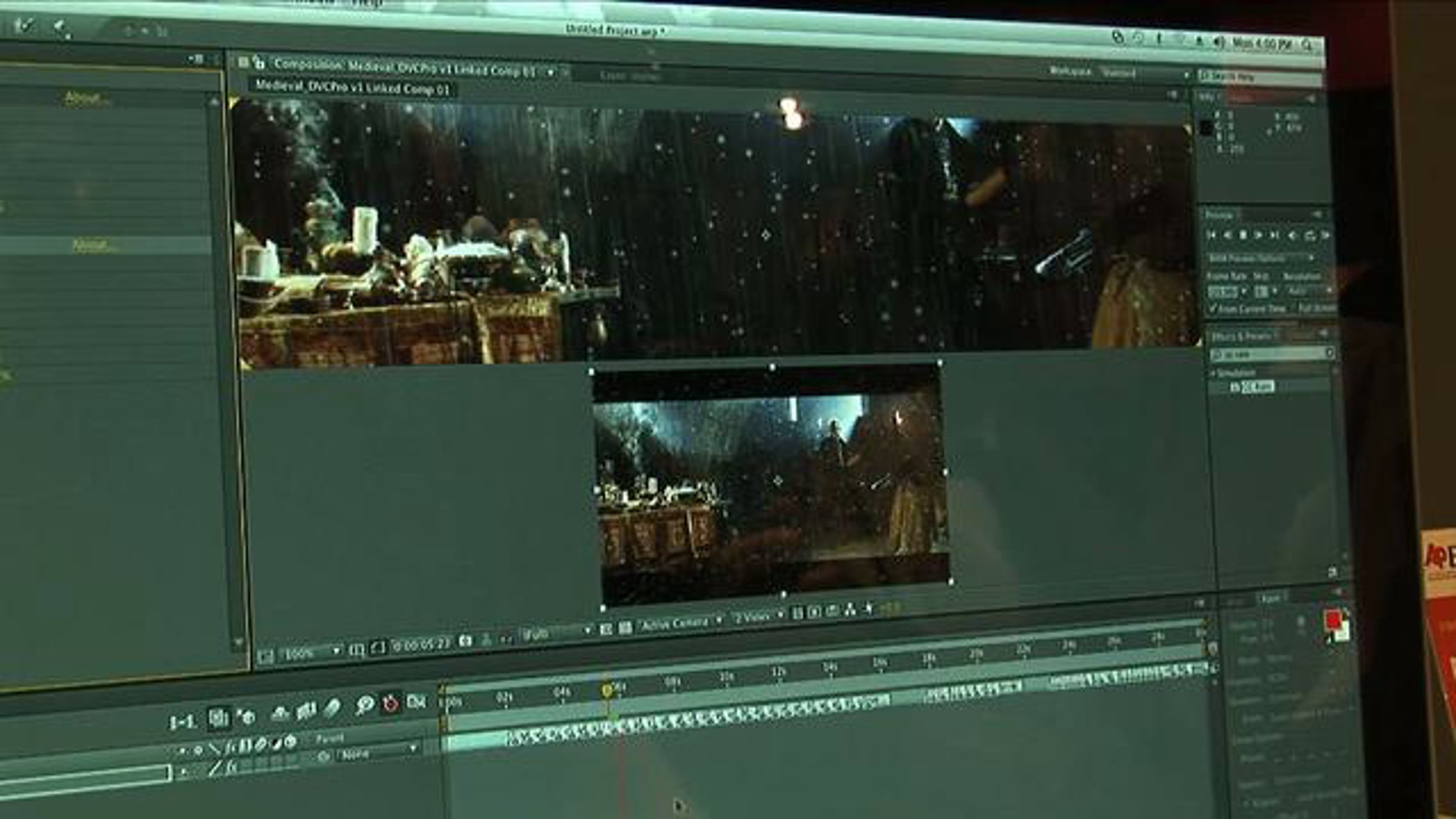Start RAM preview in Preview panel

click(1326, 236)
